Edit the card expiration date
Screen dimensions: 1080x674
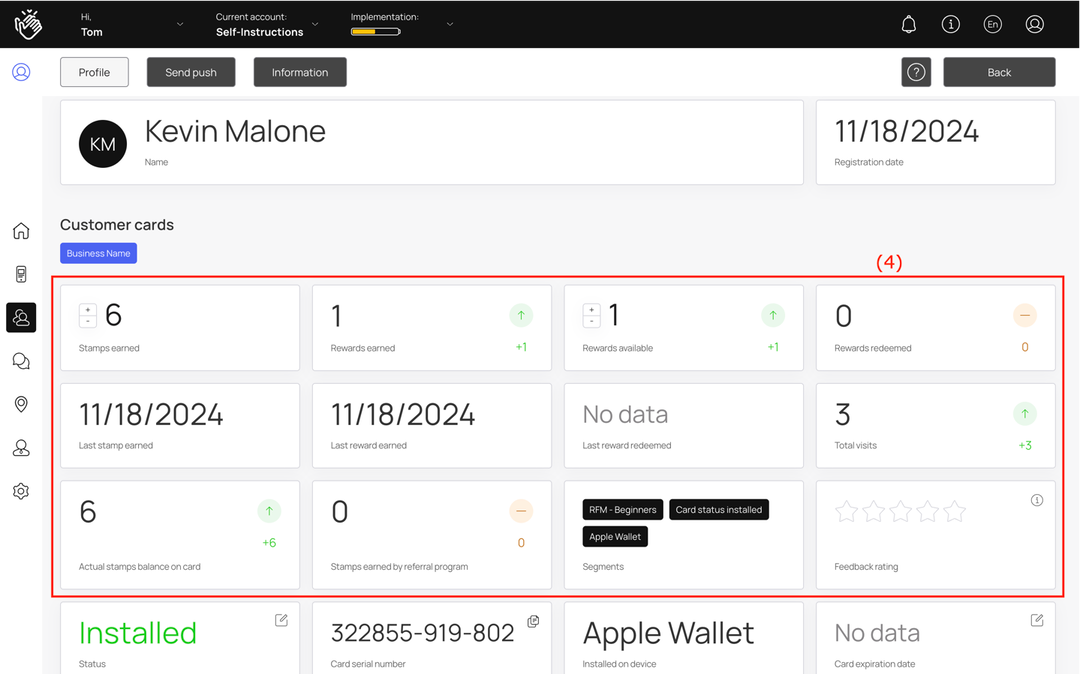(1037, 620)
